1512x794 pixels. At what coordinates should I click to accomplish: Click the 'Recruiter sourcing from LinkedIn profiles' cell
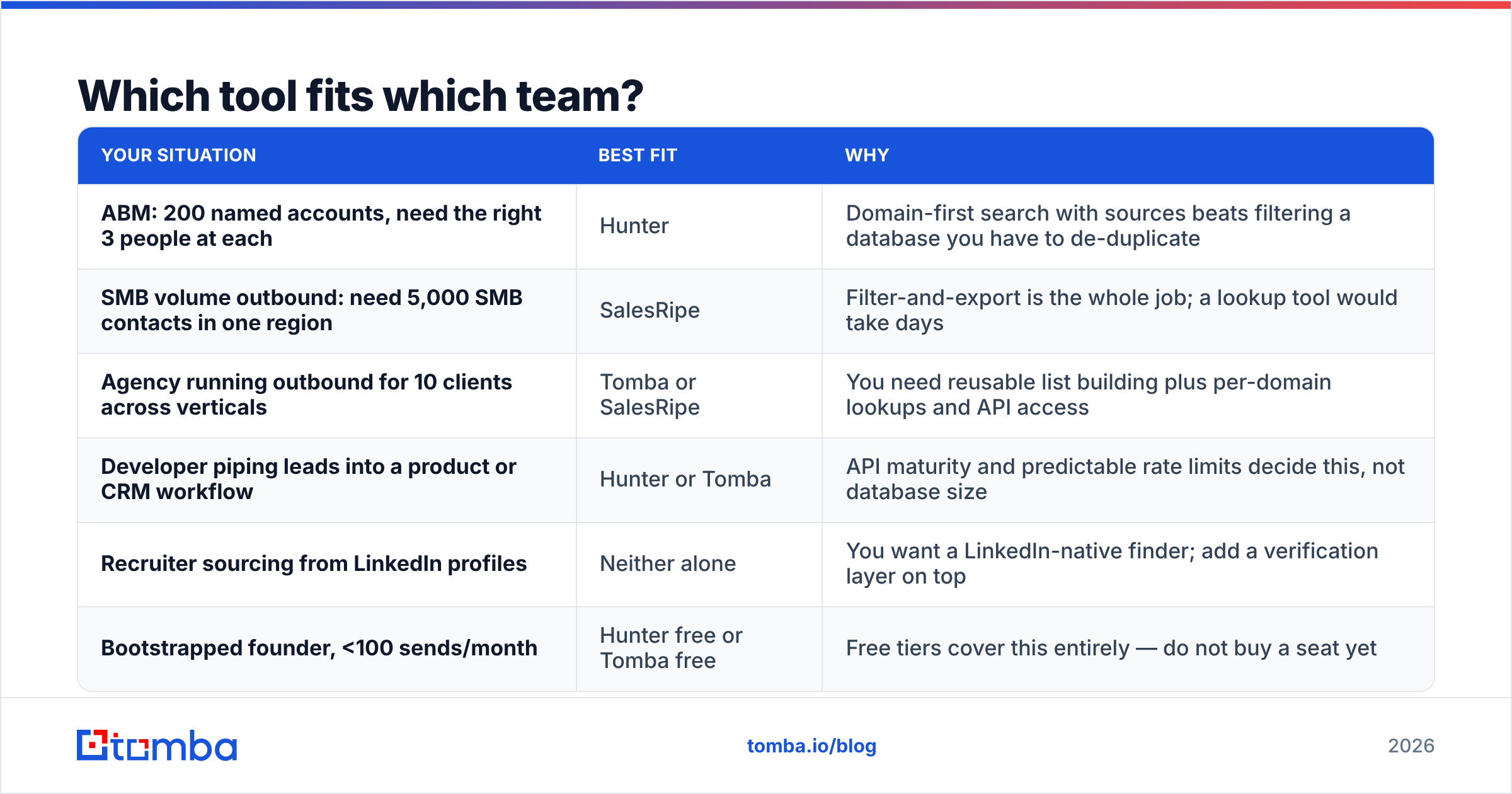[327, 564]
